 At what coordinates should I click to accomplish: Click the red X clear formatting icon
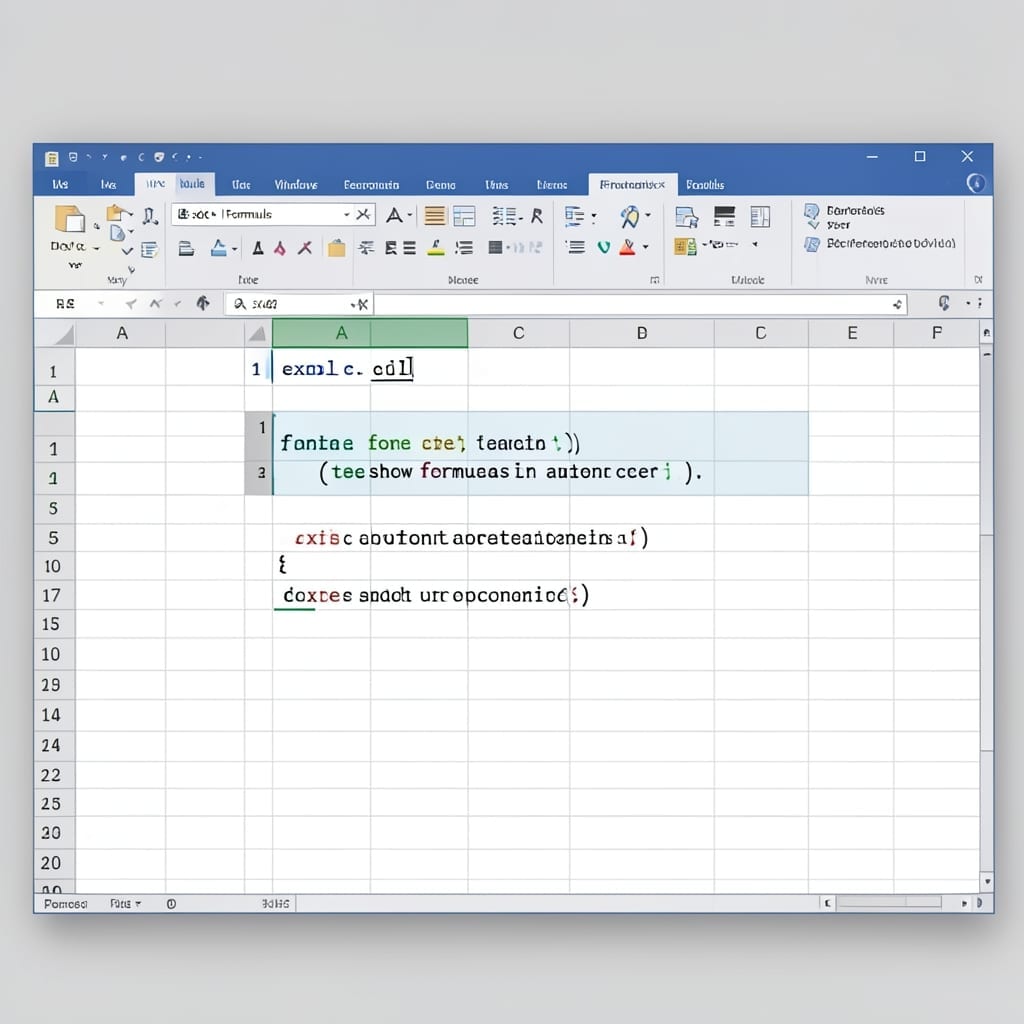point(305,248)
